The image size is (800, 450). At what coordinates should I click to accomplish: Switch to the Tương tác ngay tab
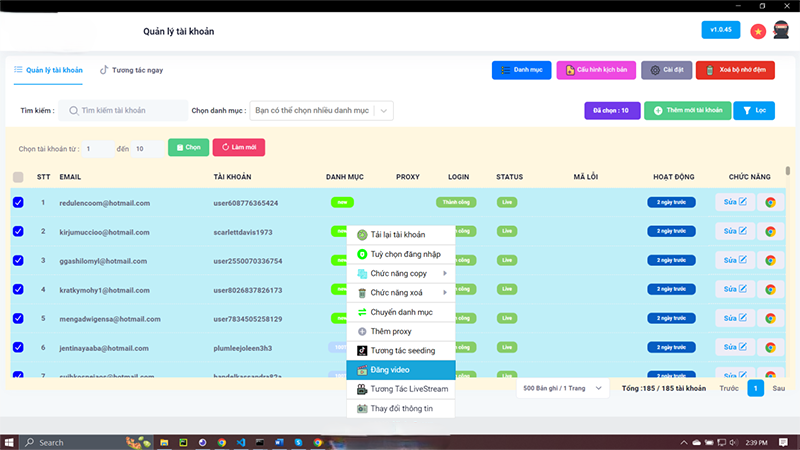pyautogui.click(x=131, y=71)
